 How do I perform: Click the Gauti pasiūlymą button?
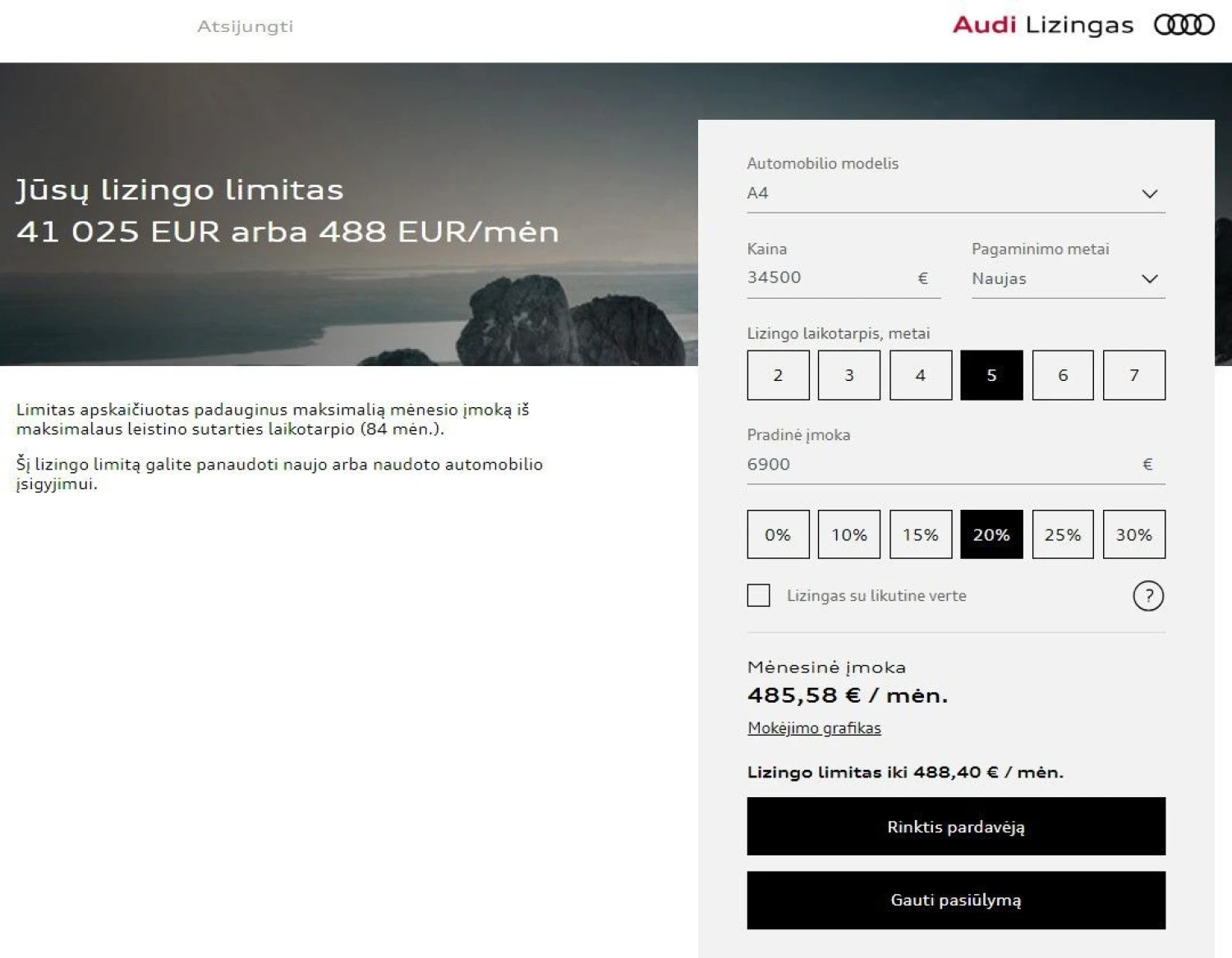[x=956, y=901]
